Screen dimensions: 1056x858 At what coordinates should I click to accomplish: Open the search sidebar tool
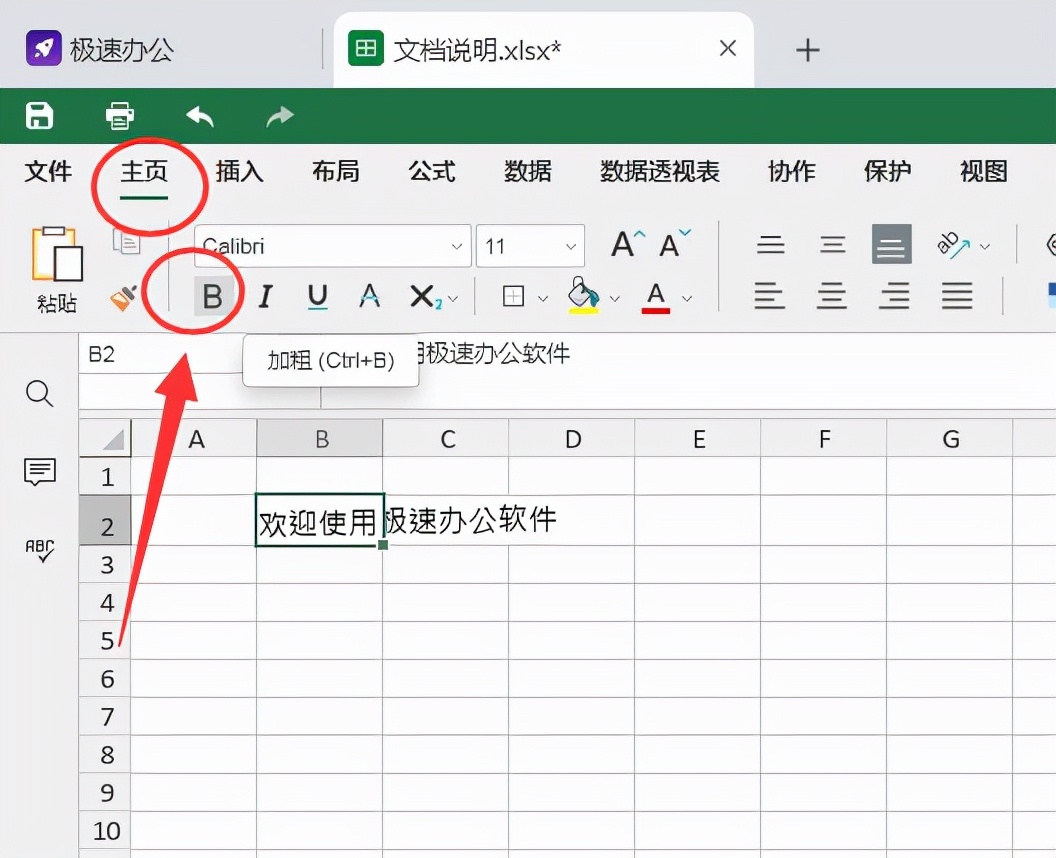(x=38, y=394)
